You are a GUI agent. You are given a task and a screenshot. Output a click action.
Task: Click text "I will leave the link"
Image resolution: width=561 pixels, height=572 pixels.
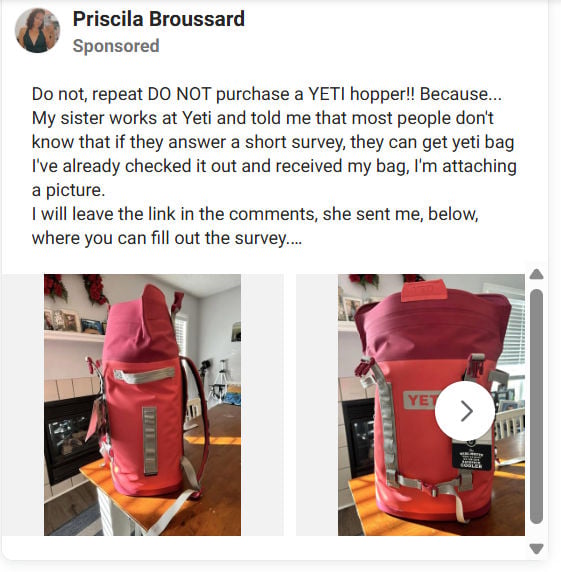104,214
